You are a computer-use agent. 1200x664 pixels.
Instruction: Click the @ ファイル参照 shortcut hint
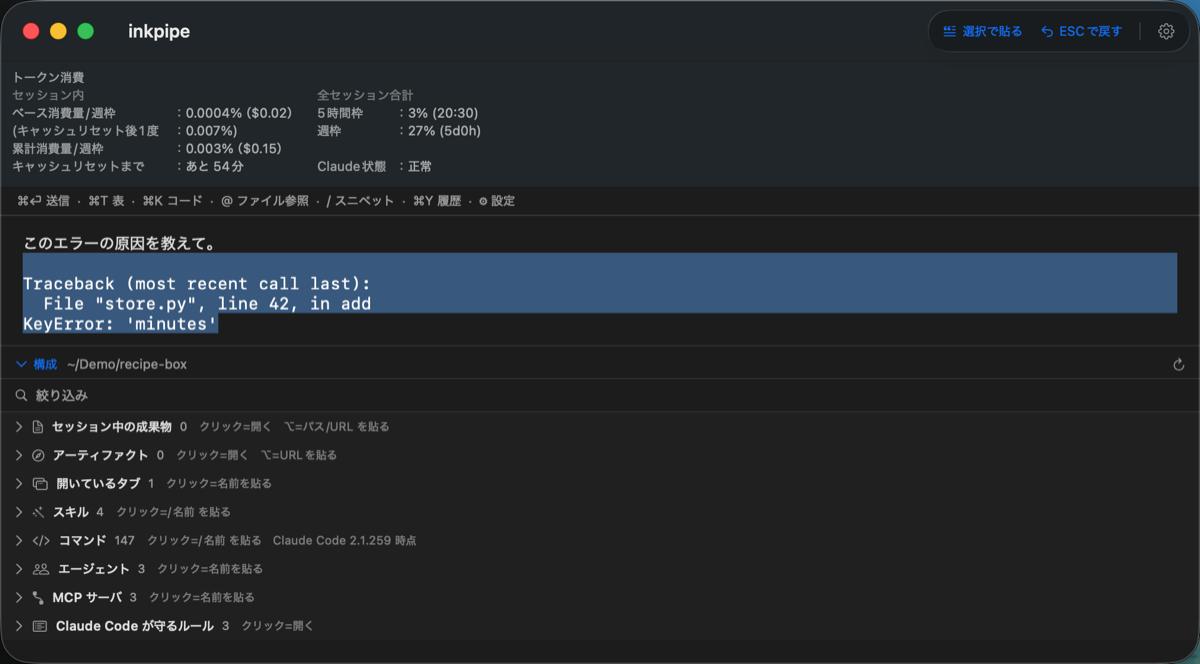tap(265, 201)
